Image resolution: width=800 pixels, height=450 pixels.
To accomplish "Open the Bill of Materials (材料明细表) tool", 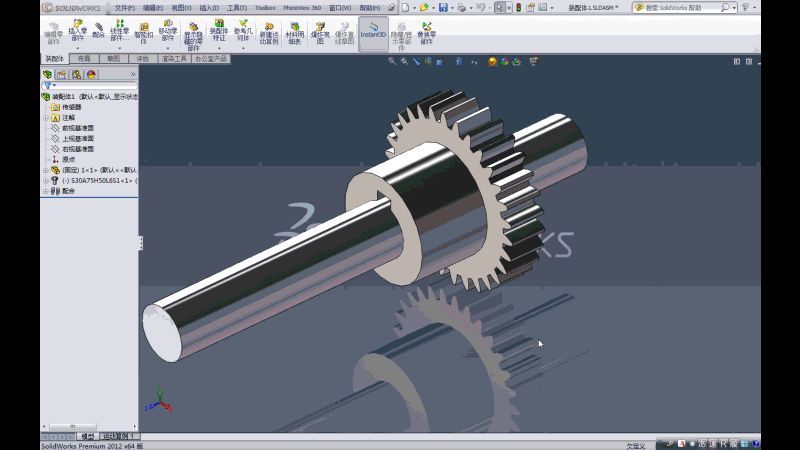I will (294, 34).
